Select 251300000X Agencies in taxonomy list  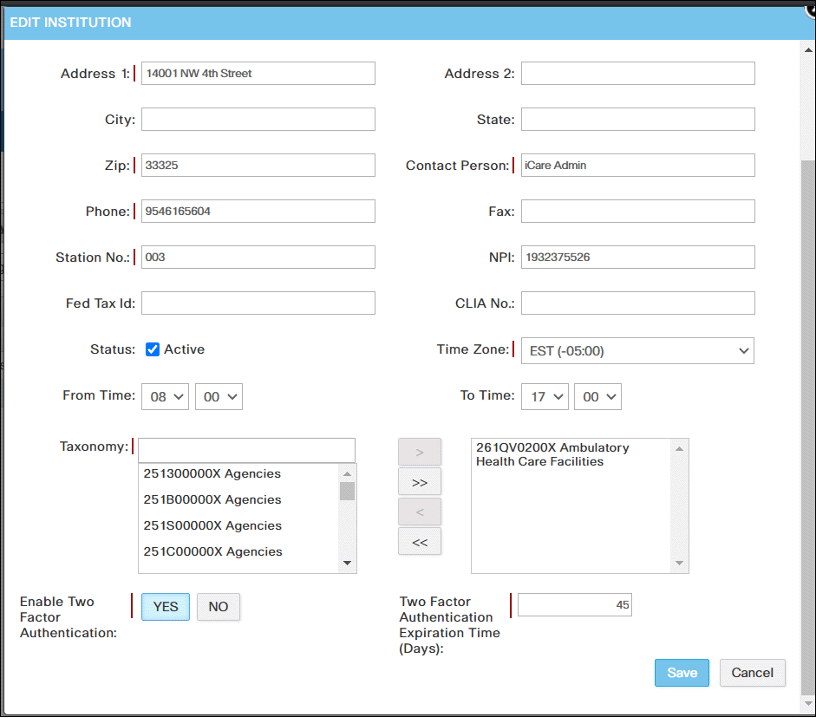pyautogui.click(x=212, y=474)
